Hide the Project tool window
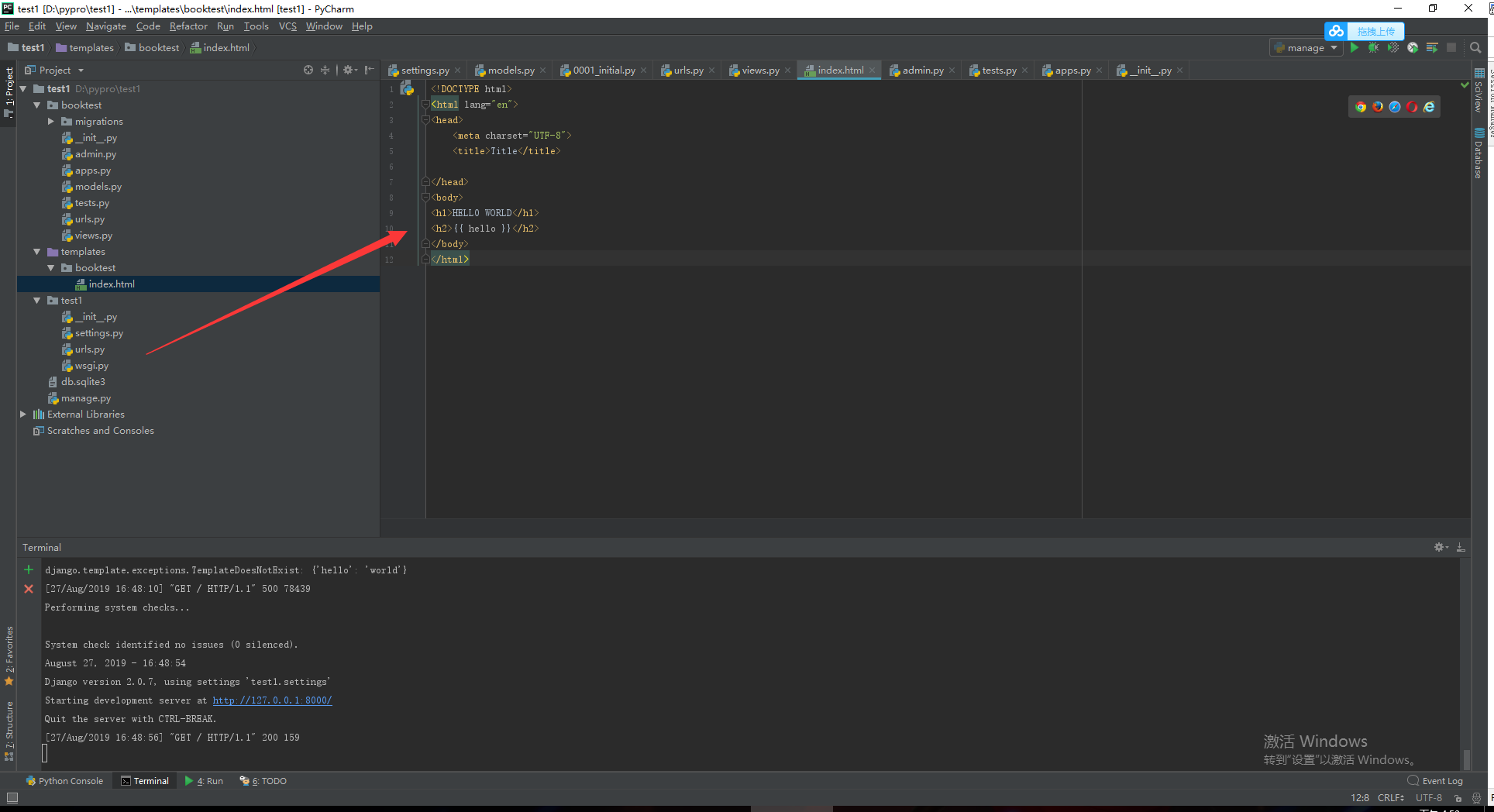The image size is (1494, 812). click(x=370, y=70)
